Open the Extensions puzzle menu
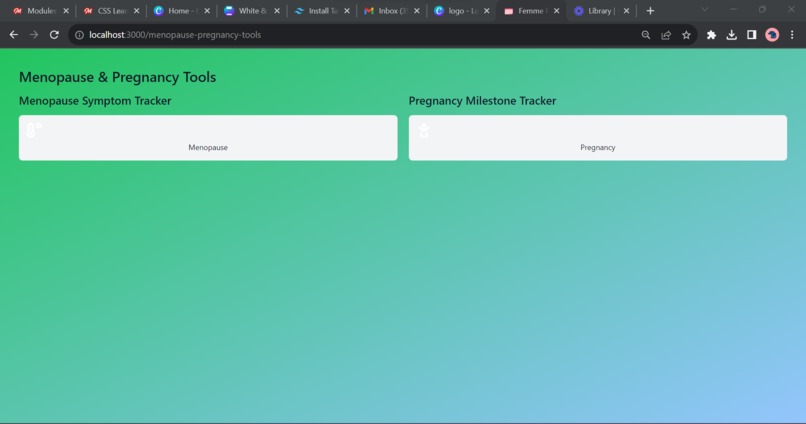Viewport: 806px width, 424px height. (711, 35)
